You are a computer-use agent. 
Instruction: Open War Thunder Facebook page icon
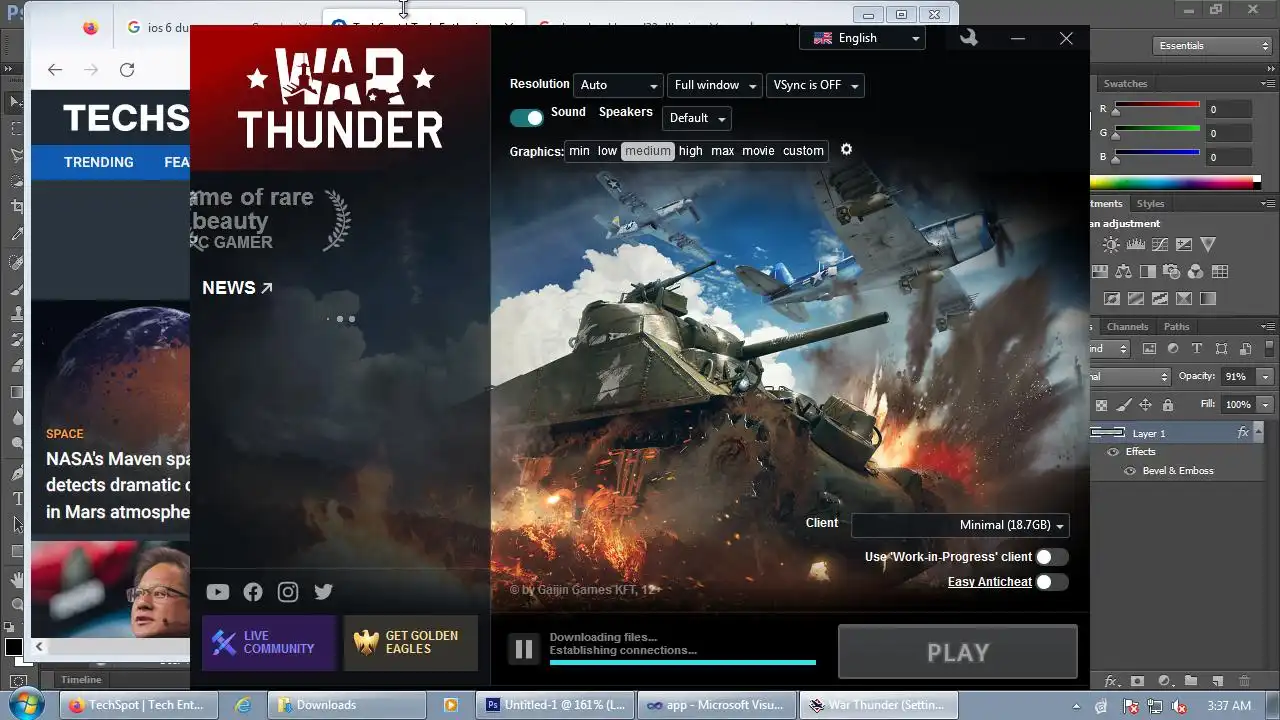(x=253, y=592)
